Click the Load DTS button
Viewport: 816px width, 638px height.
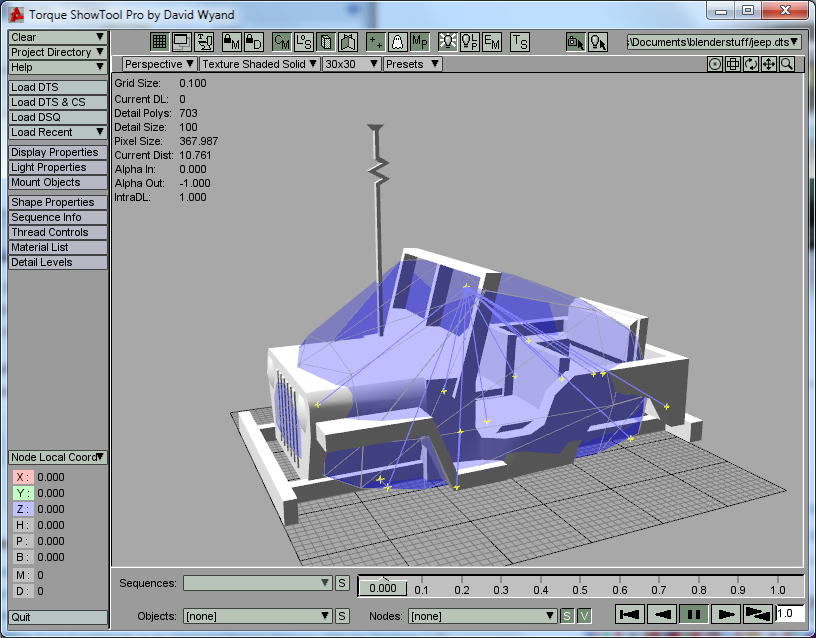coord(58,87)
